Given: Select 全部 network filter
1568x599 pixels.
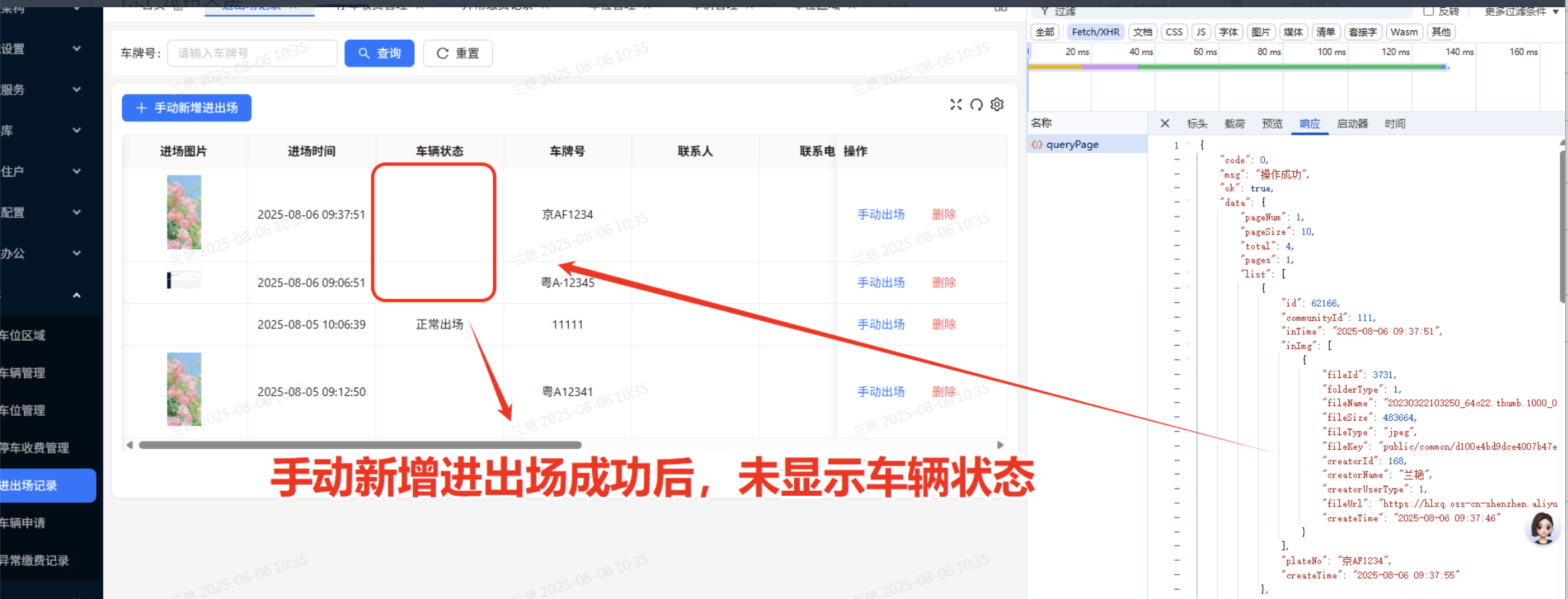Looking at the screenshot, I should [1045, 32].
